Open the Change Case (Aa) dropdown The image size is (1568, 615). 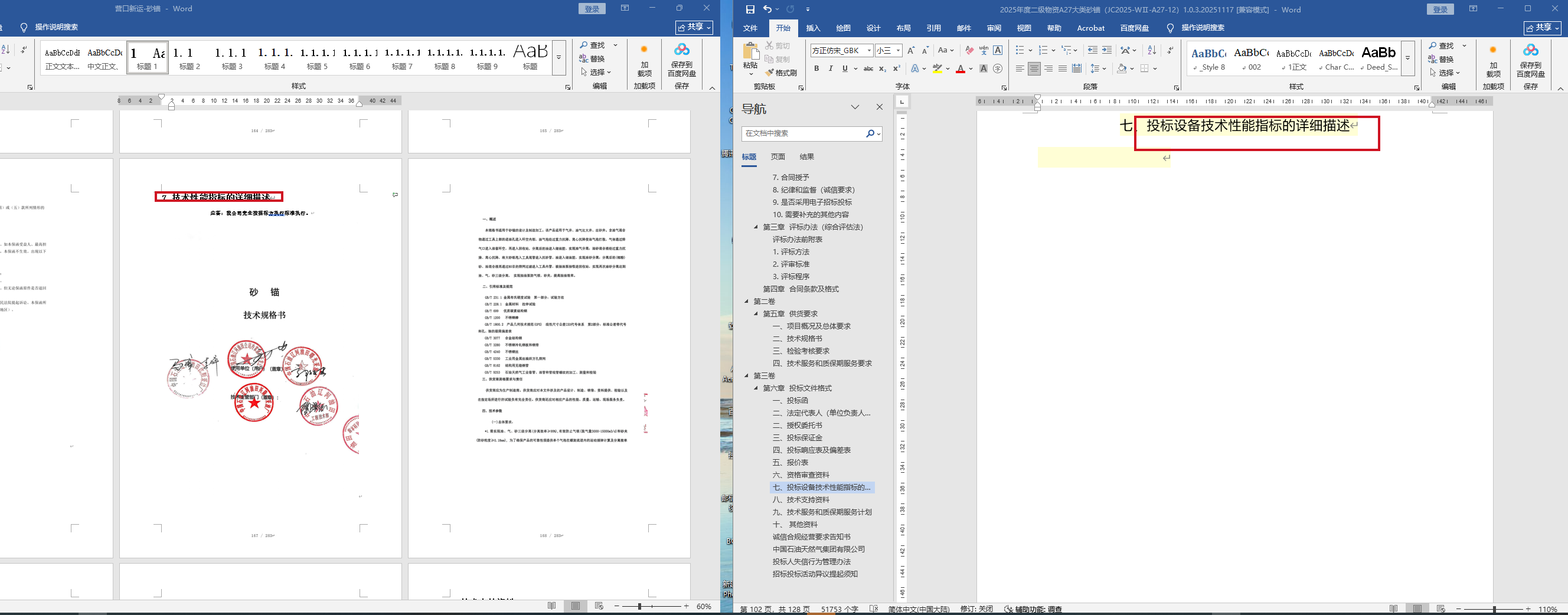coord(945,51)
